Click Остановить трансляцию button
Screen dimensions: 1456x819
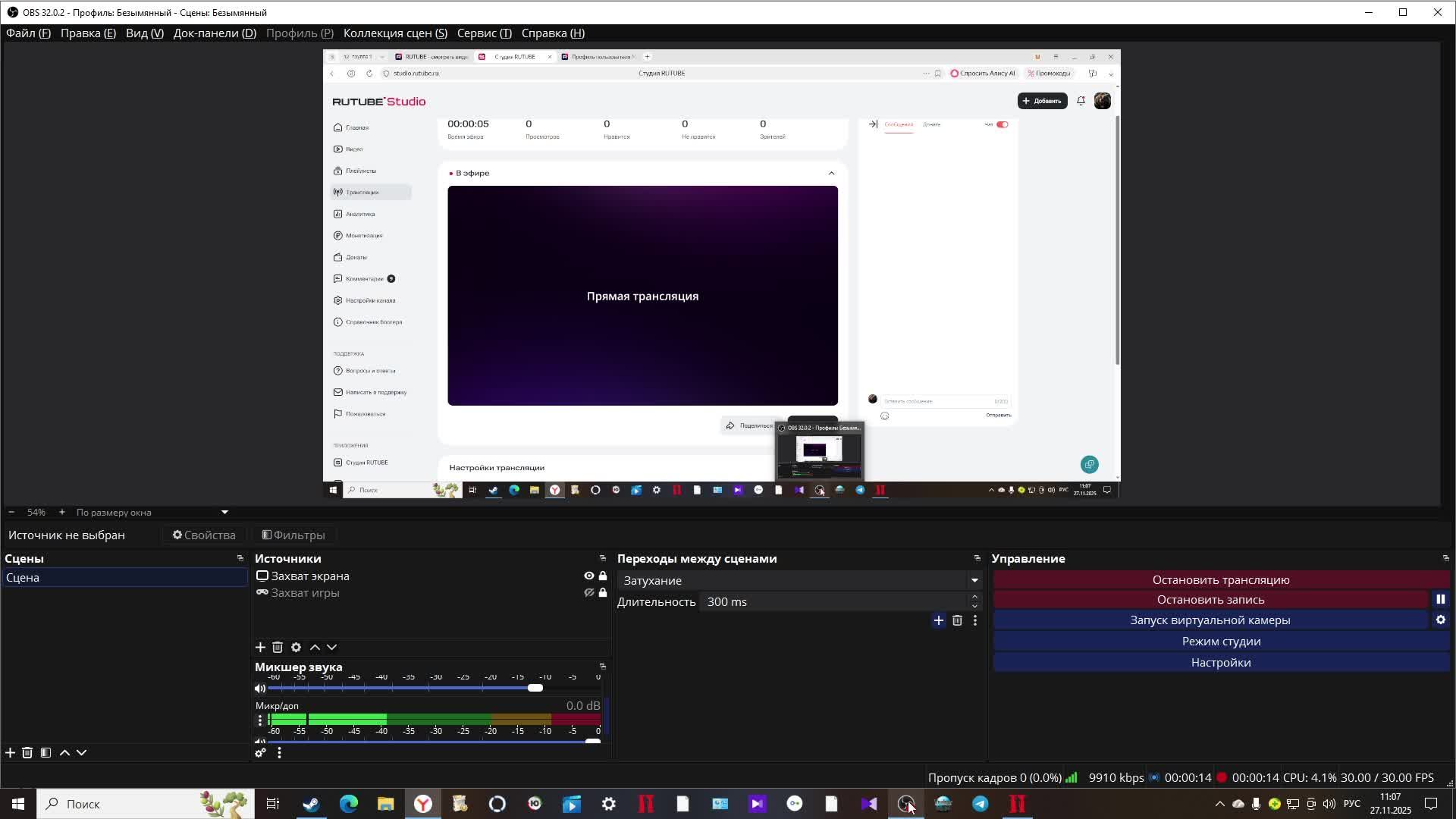[1220, 579]
